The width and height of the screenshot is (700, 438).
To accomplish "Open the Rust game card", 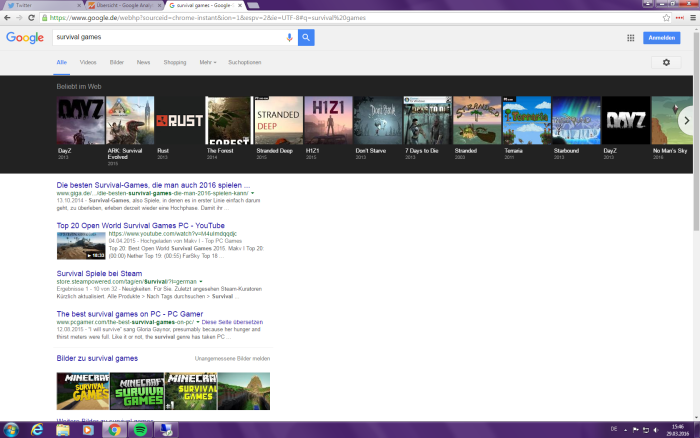I will [179, 128].
